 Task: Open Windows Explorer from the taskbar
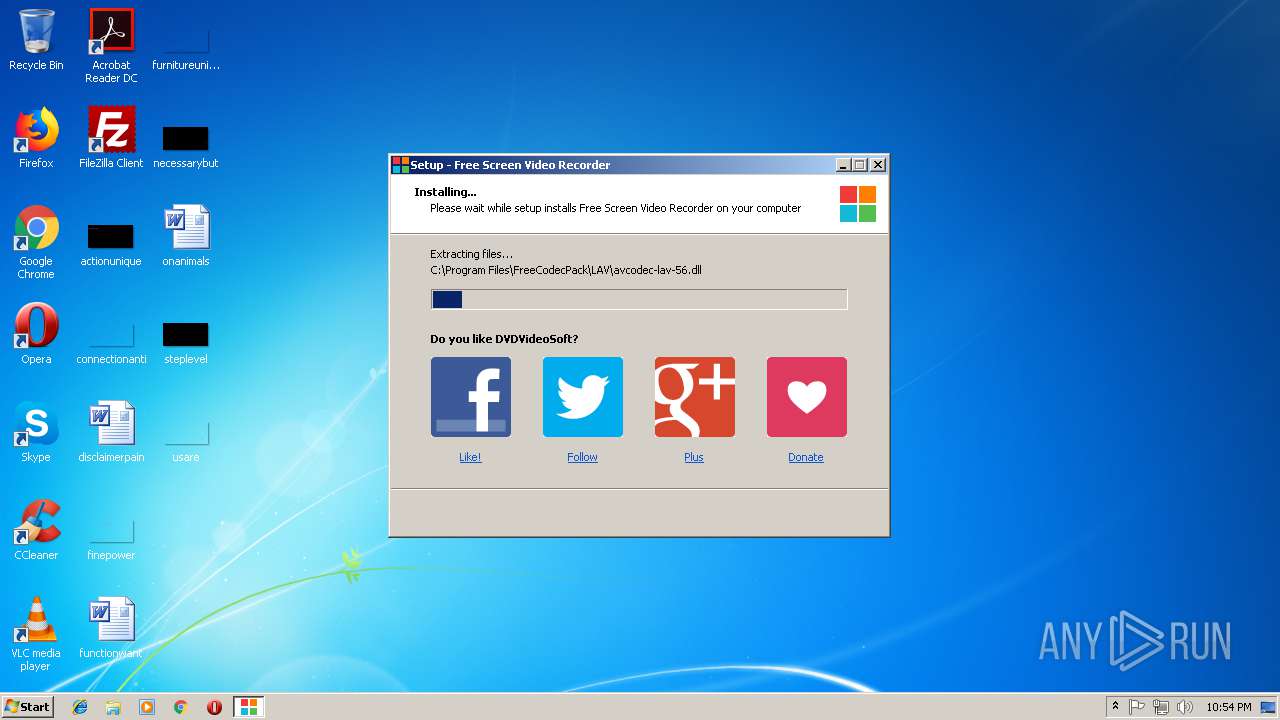pyautogui.click(x=113, y=707)
